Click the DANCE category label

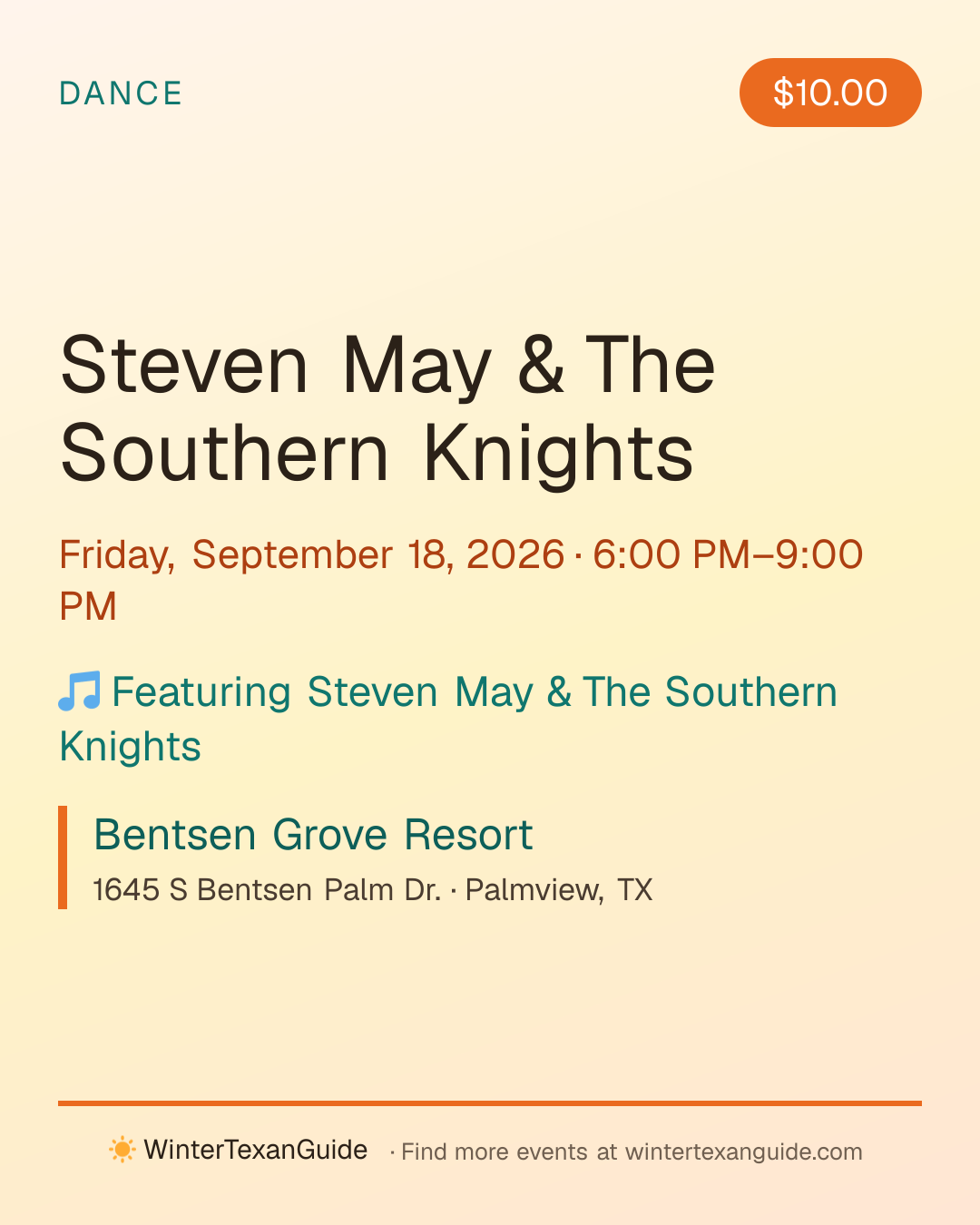coord(121,93)
